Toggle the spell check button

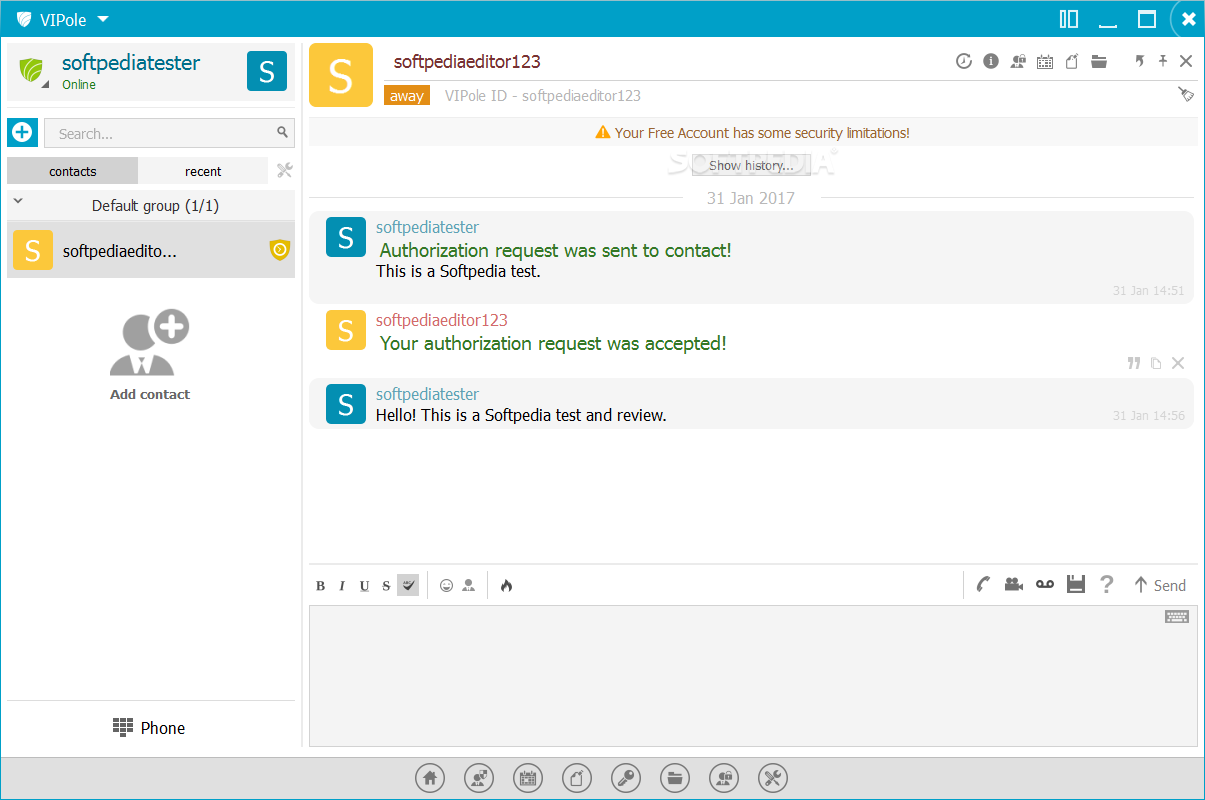(408, 585)
